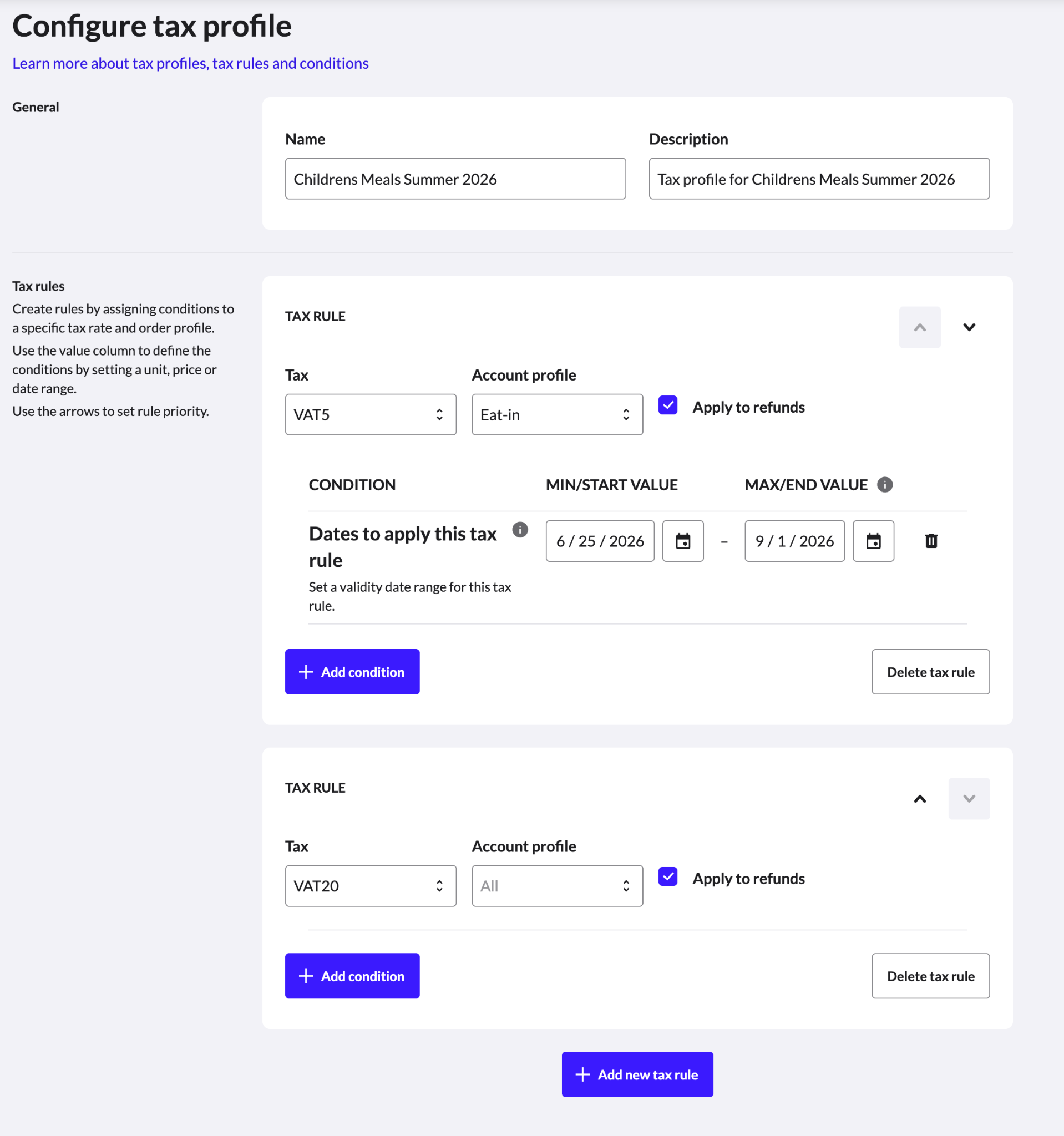Click disabled up arrow on VAT5 rule

click(x=919, y=327)
